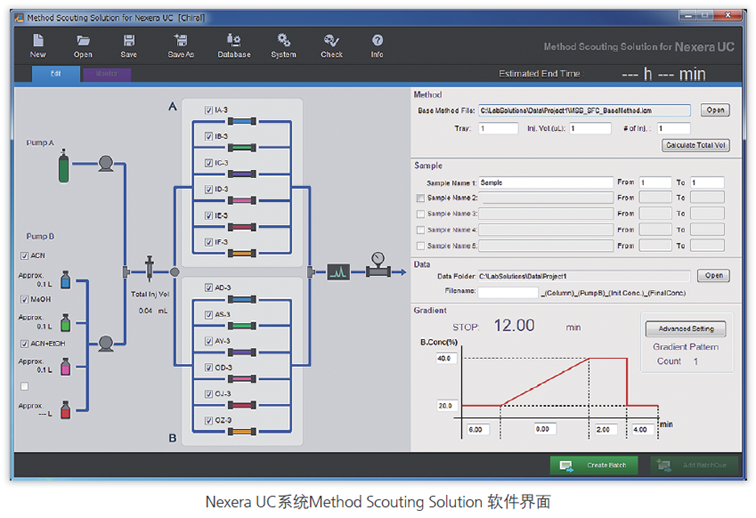Toggle the MeOH solvent checkbox
The width and height of the screenshot is (756, 518).
coord(25,299)
